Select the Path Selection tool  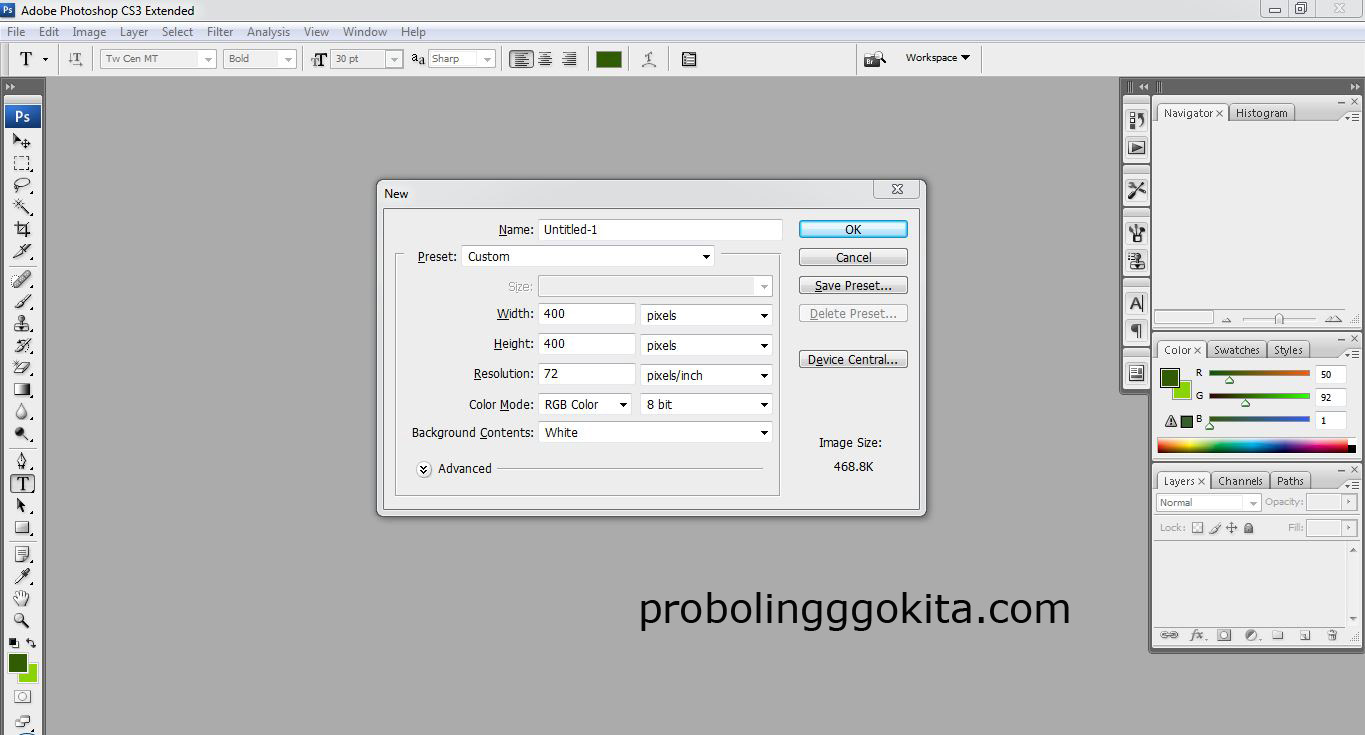pyautogui.click(x=22, y=505)
